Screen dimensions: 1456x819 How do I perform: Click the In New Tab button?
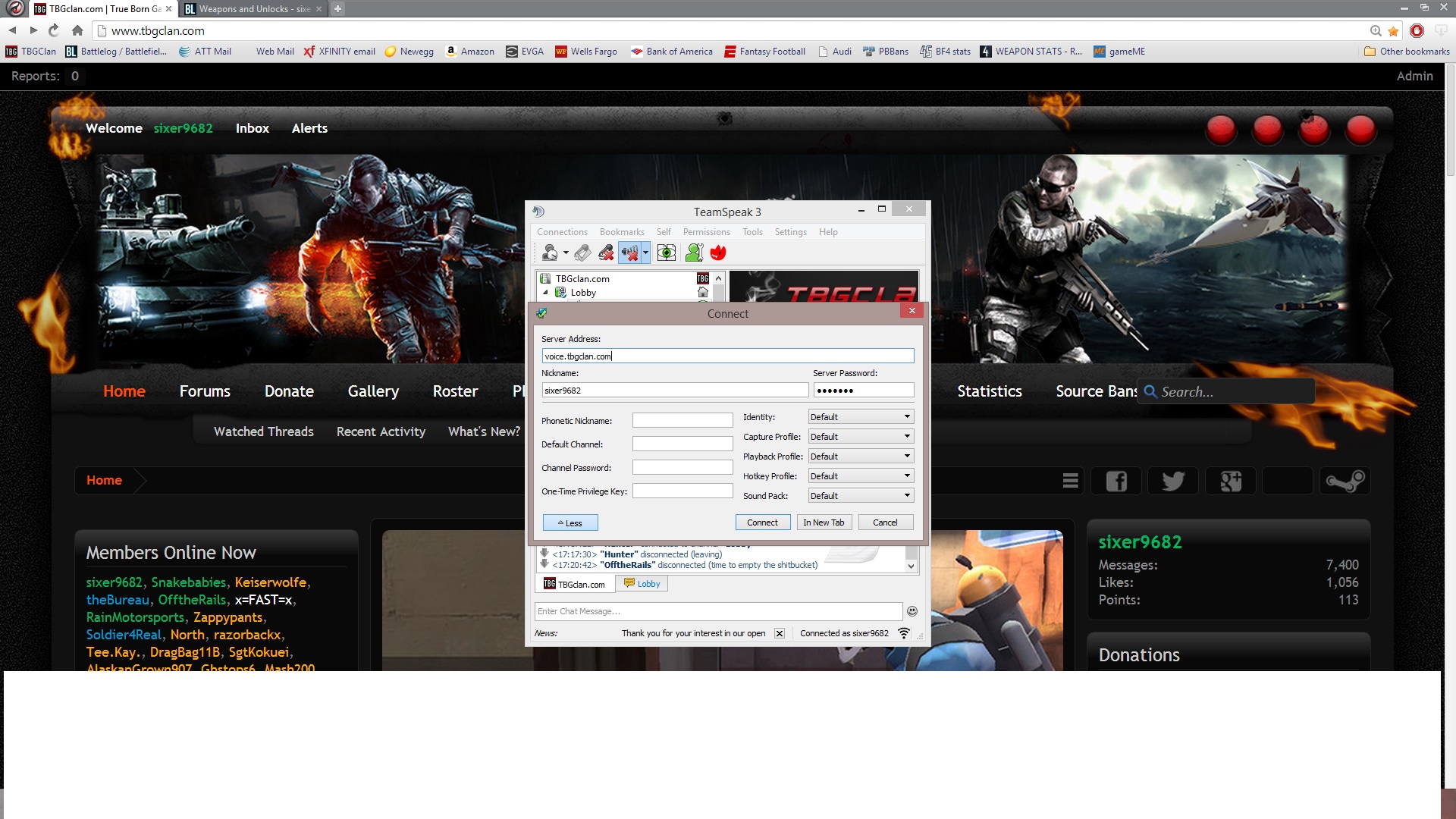[x=824, y=522]
